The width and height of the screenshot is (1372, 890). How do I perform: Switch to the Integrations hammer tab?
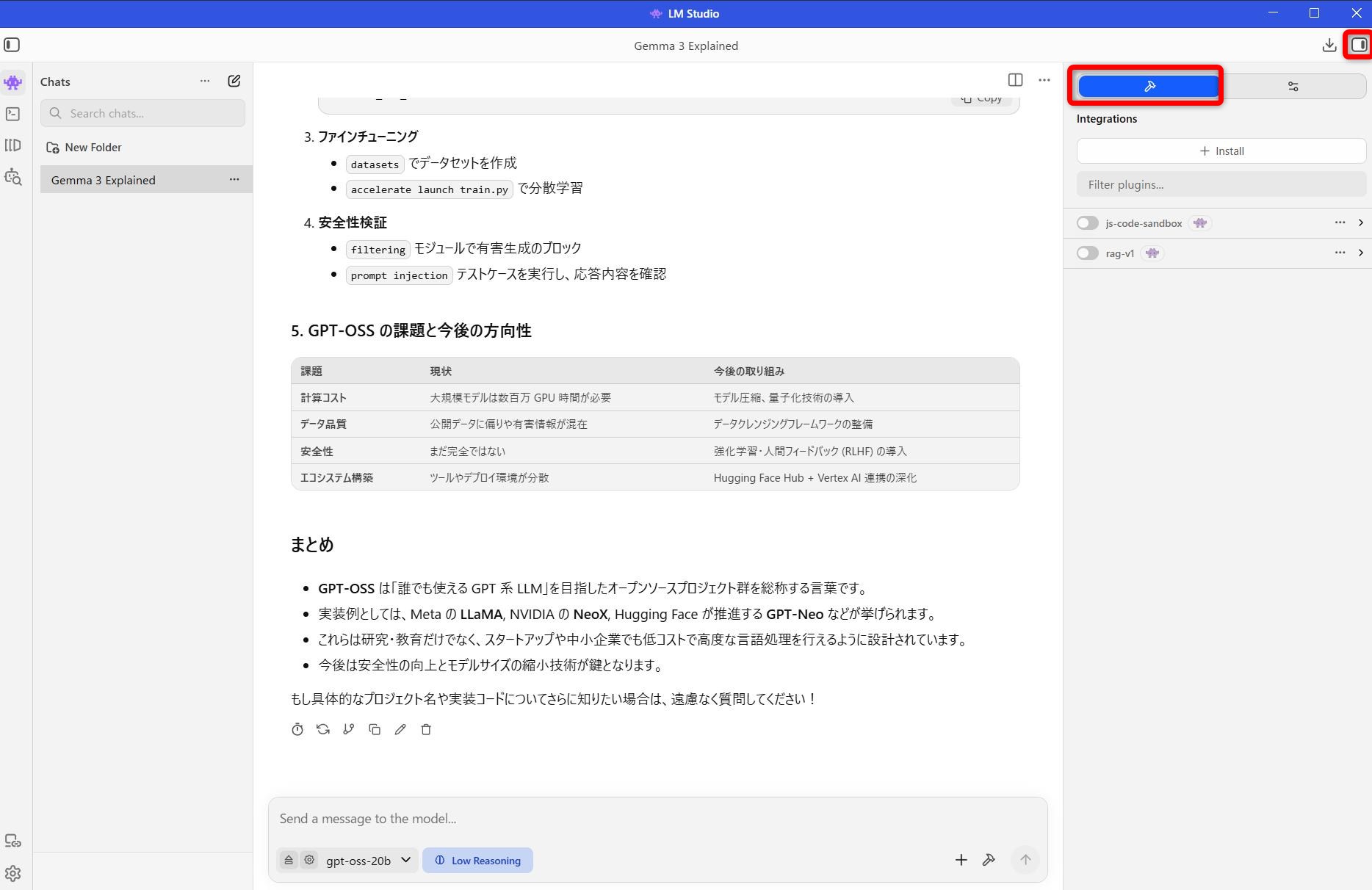pos(1149,87)
